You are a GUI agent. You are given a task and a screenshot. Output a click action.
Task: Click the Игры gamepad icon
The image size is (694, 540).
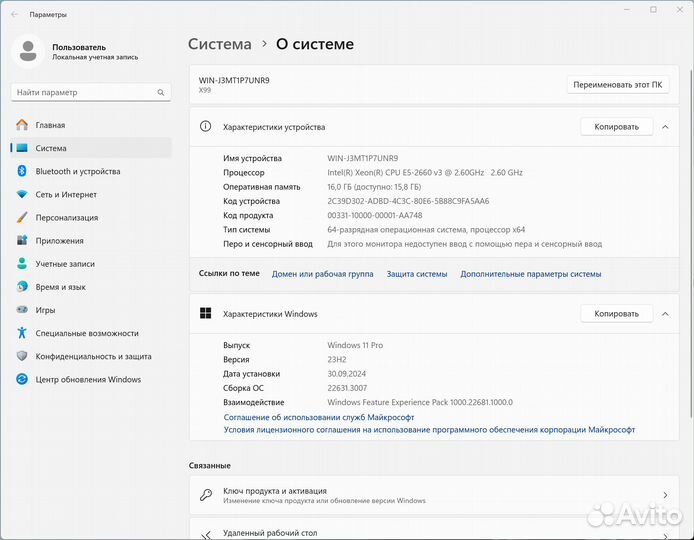tap(21, 310)
